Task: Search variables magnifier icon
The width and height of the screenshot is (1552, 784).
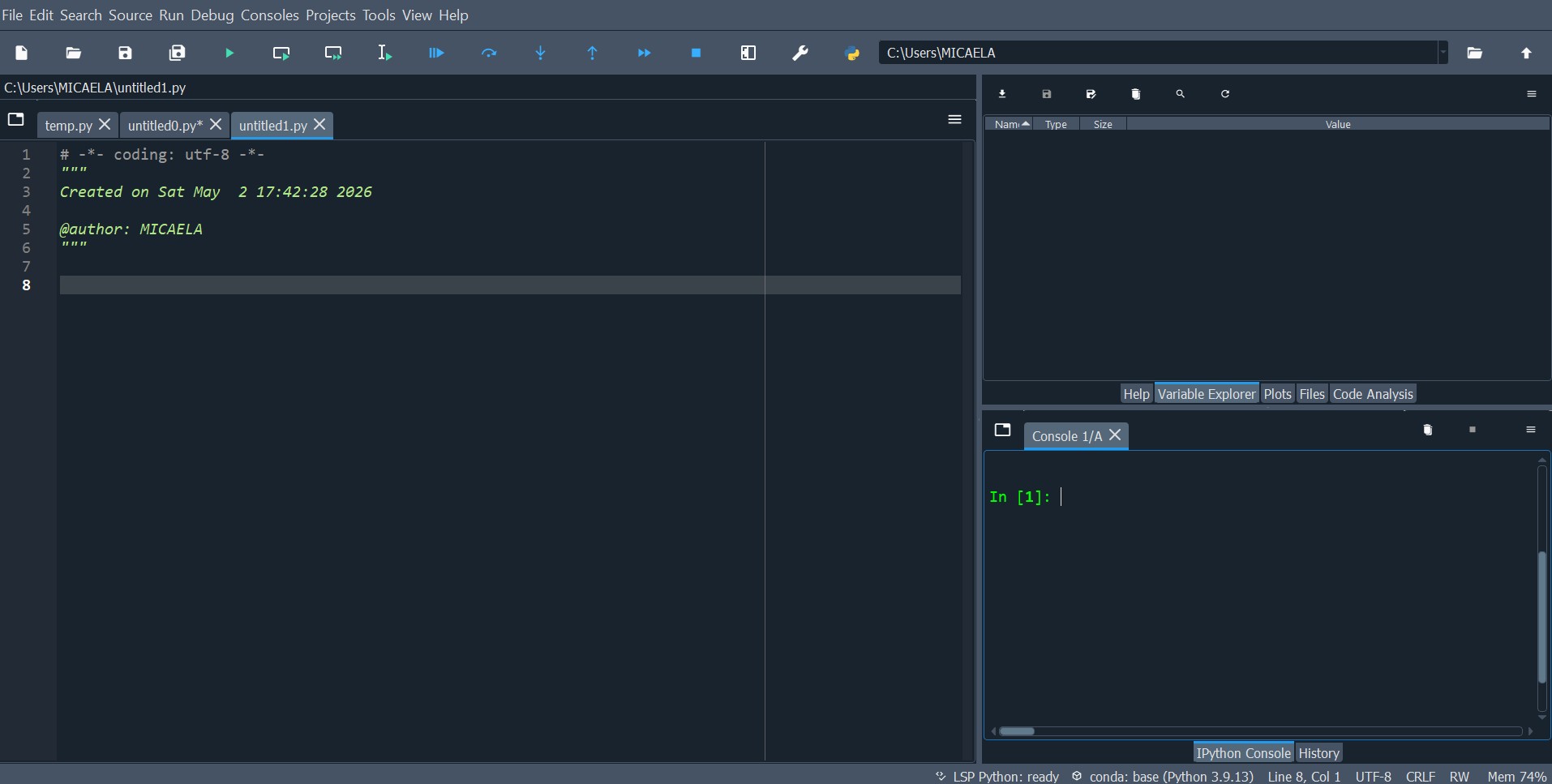Action: [1181, 94]
